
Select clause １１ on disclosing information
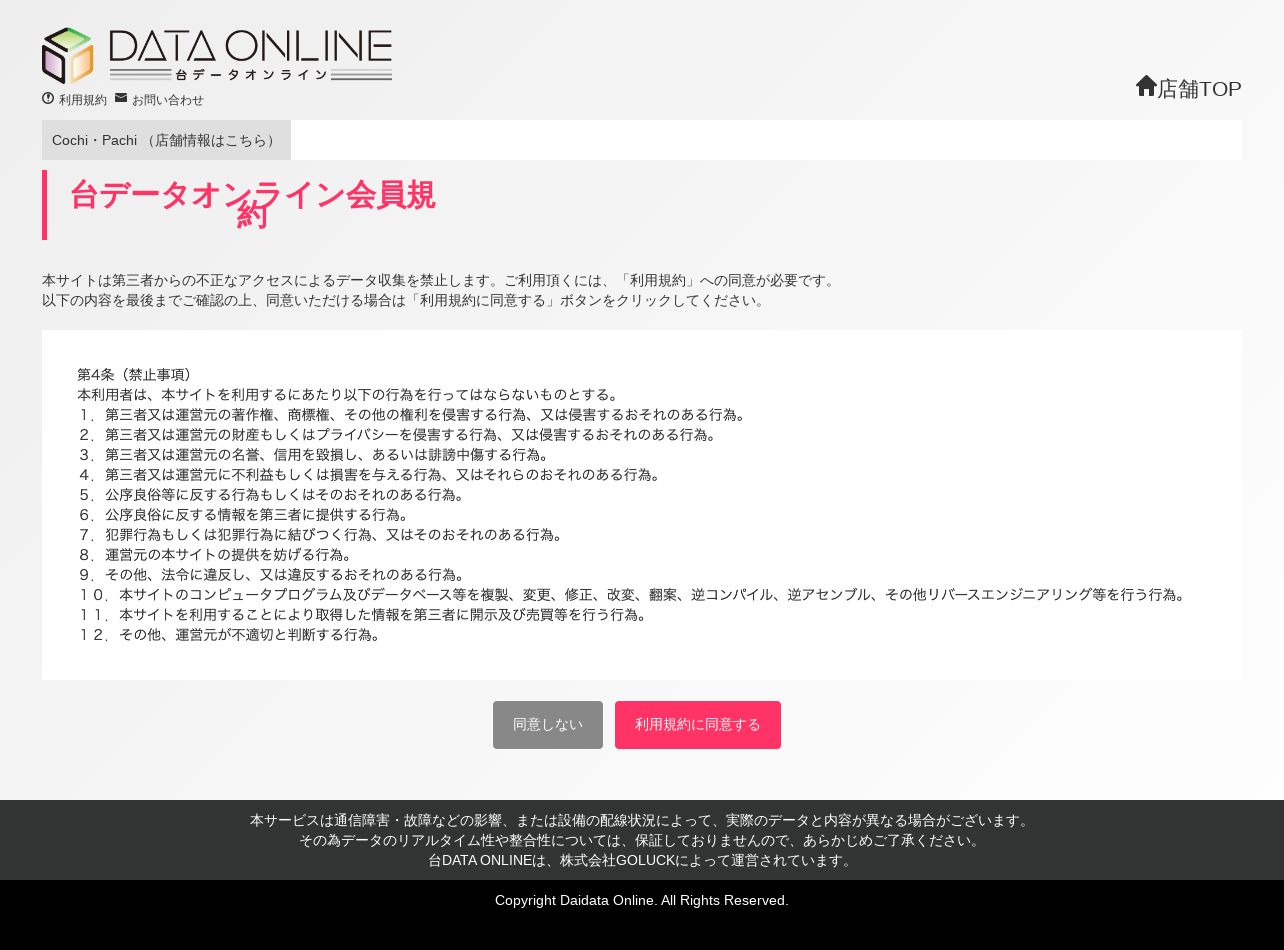point(365,615)
